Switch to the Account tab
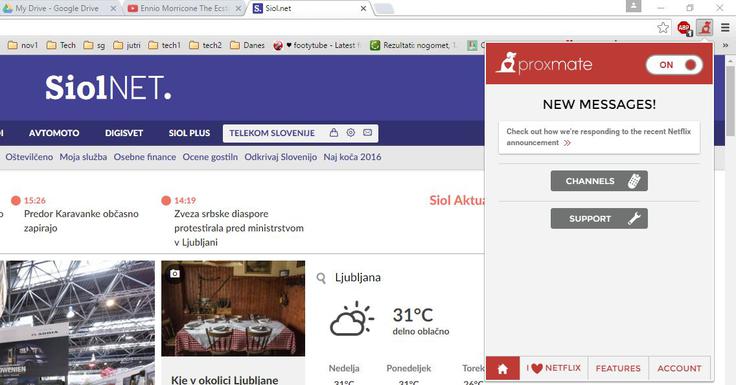The image size is (736, 385). click(679, 369)
